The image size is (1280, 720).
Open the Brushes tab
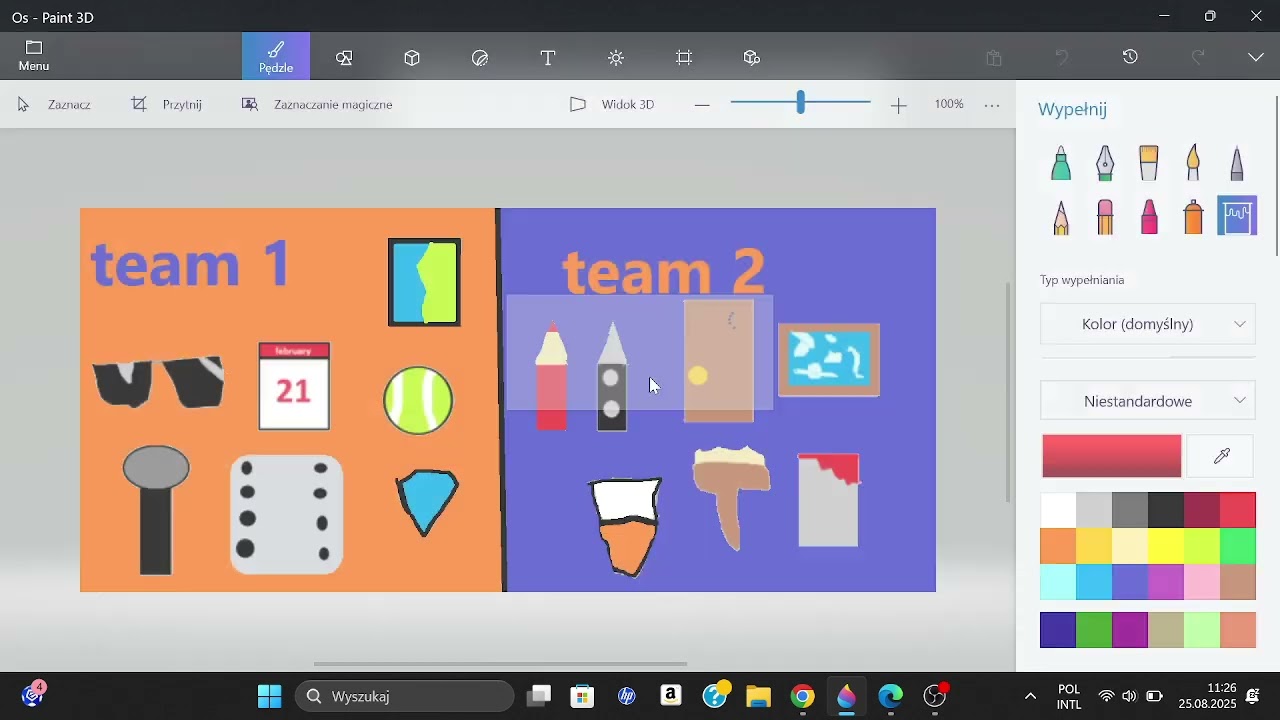click(x=276, y=57)
